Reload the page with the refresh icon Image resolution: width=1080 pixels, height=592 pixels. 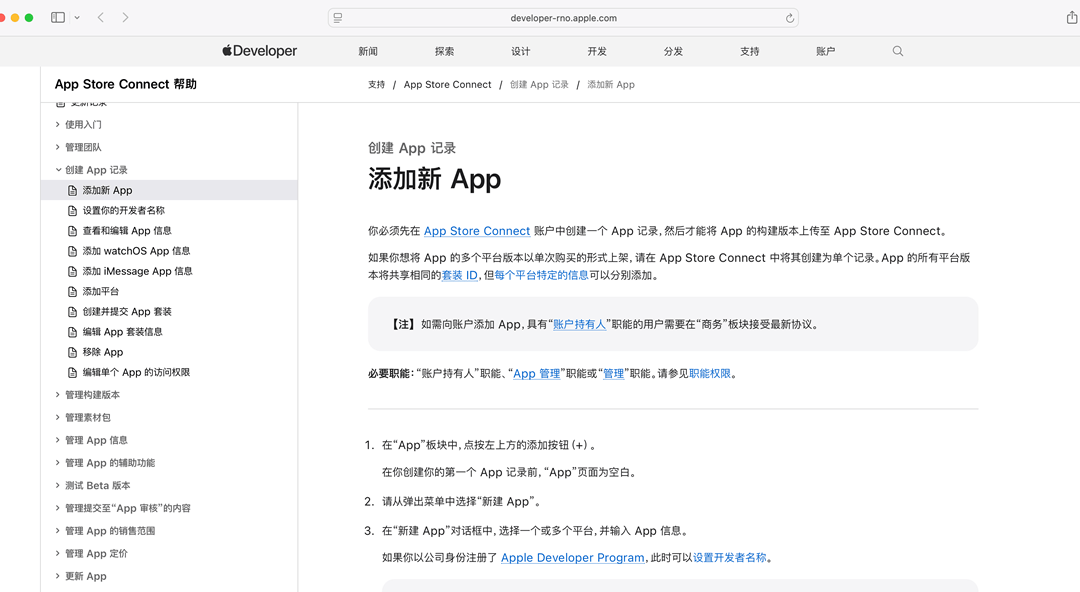click(789, 18)
